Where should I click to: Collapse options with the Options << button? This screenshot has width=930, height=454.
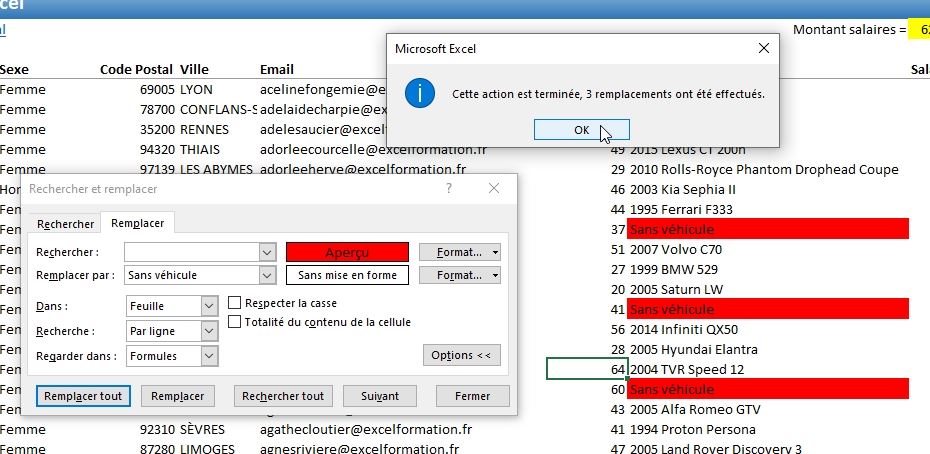461,355
